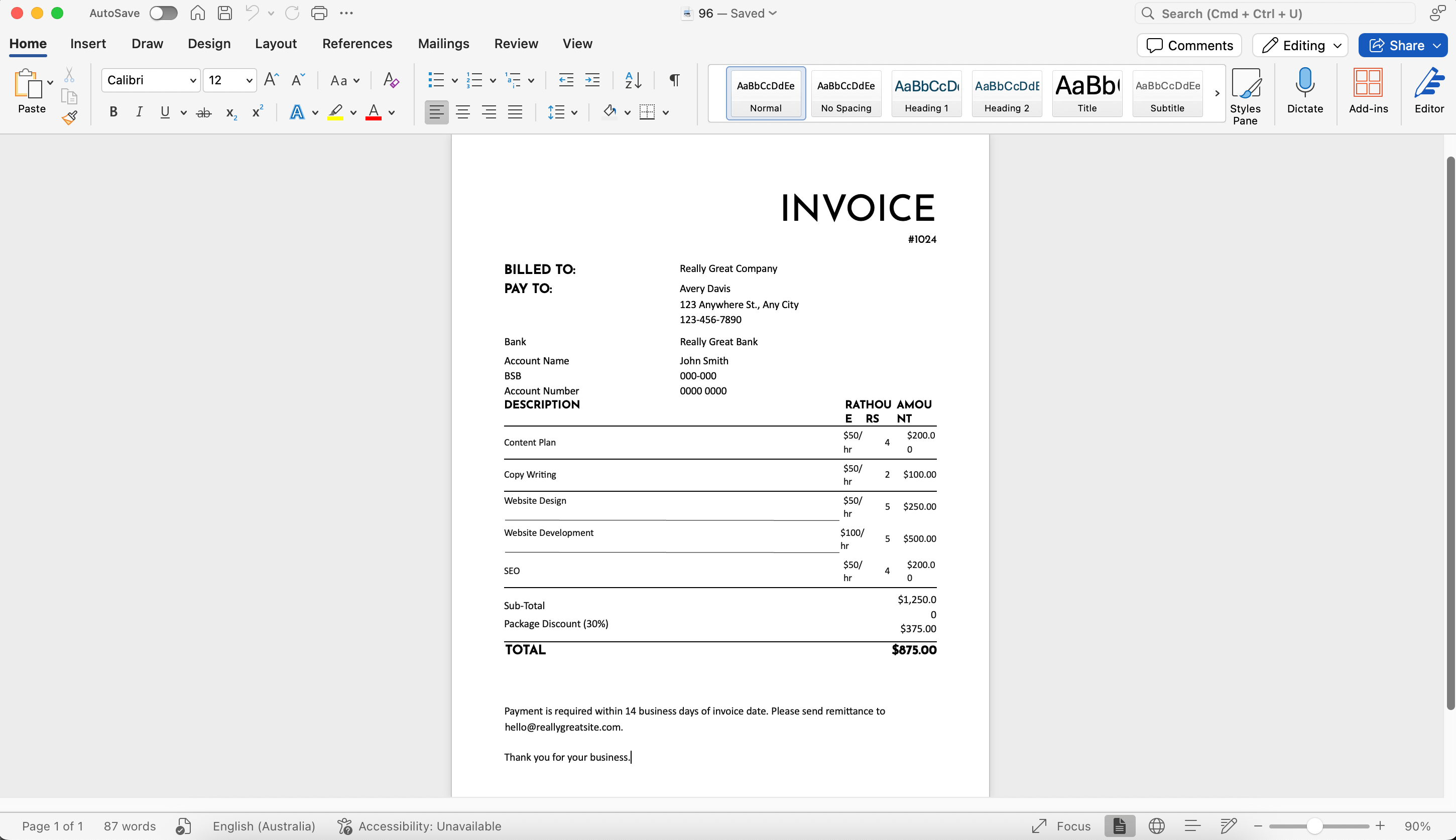The image size is (1456, 840).
Task: Open the more options ellipsis in the title bar
Action: pyautogui.click(x=346, y=13)
